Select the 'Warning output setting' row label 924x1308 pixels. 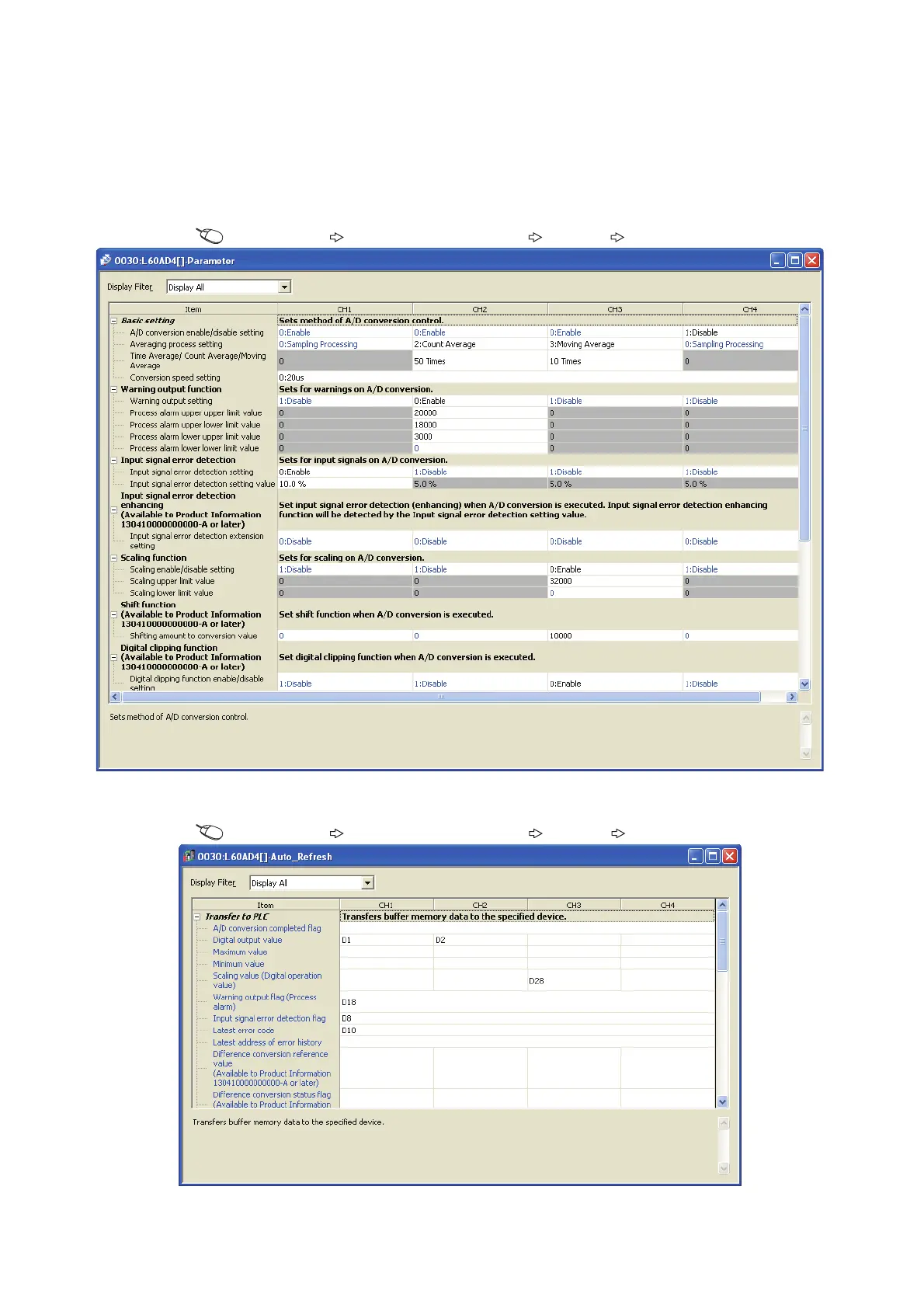[x=171, y=401]
